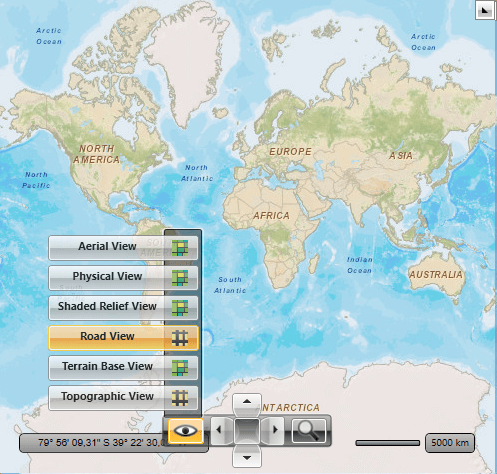Viewport: 497px width, 474px height.
Task: Click the AFRICA map label
Action: [x=271, y=216]
